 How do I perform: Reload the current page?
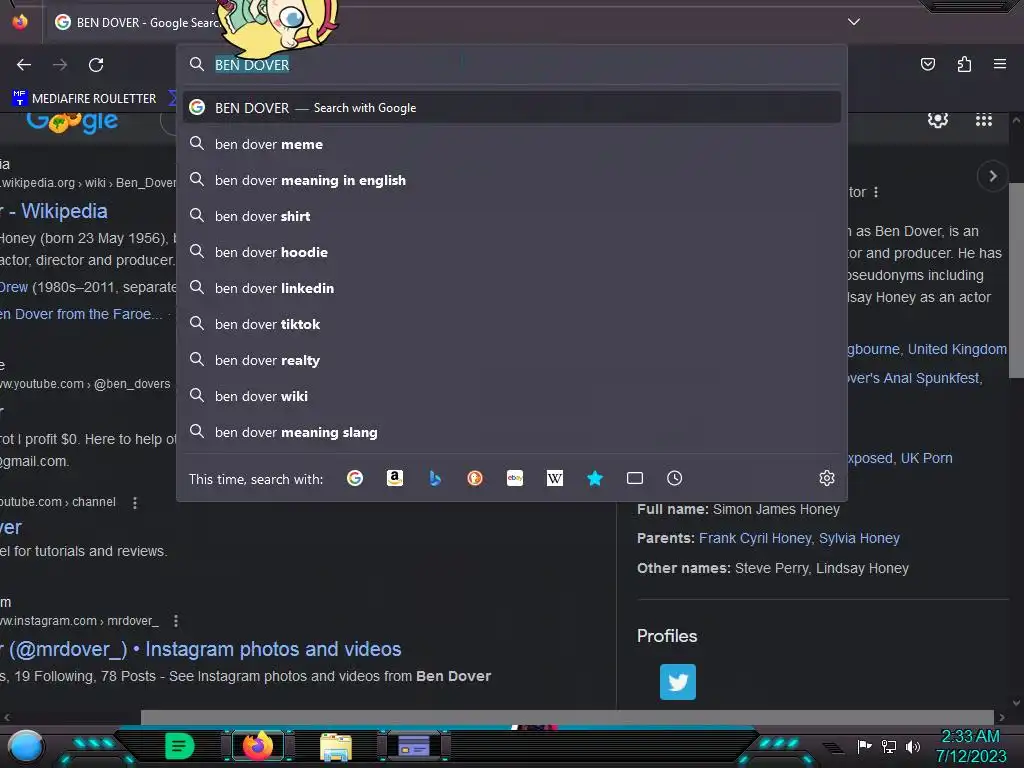(96, 65)
